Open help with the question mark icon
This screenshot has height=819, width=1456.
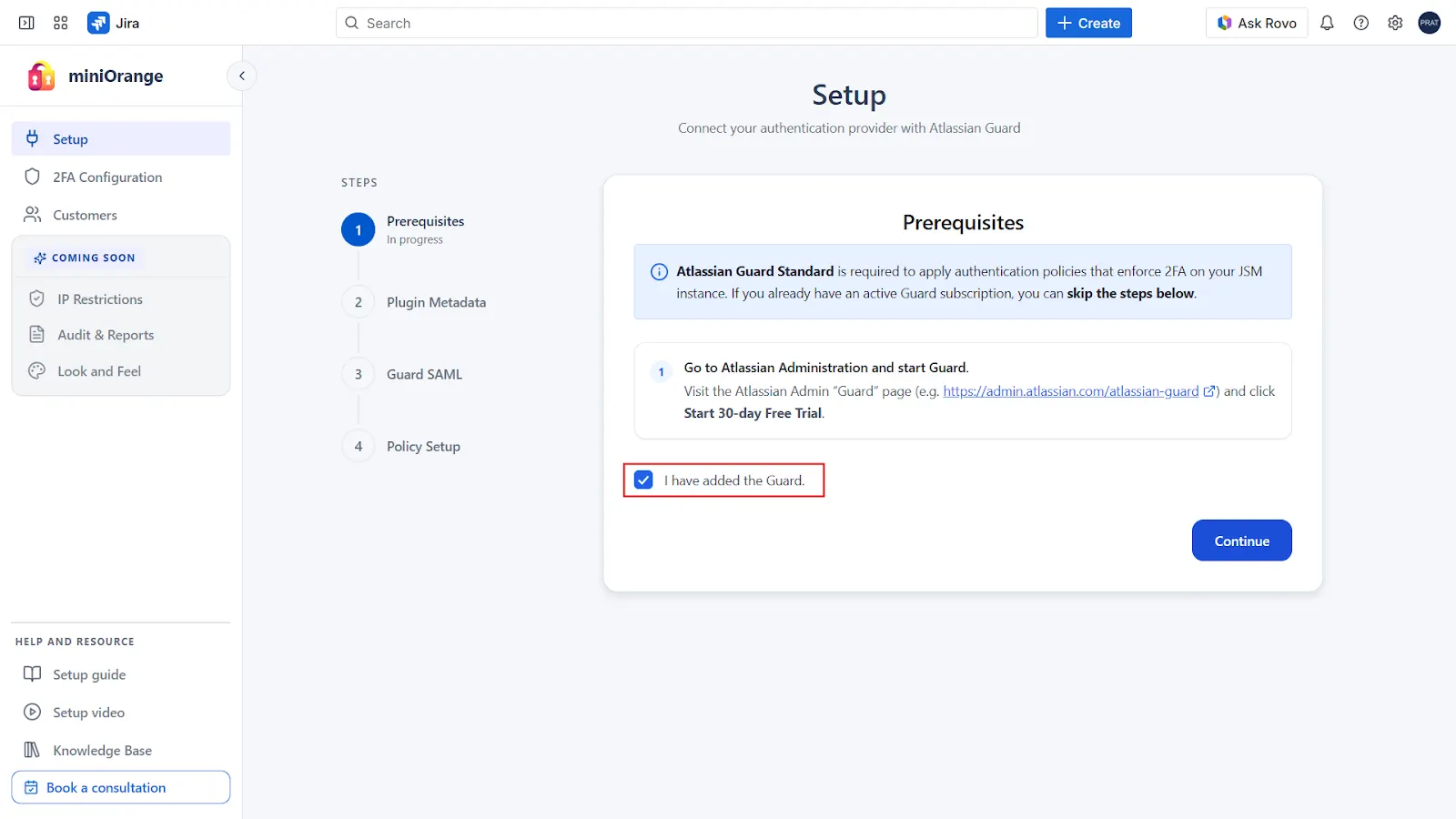[1360, 23]
